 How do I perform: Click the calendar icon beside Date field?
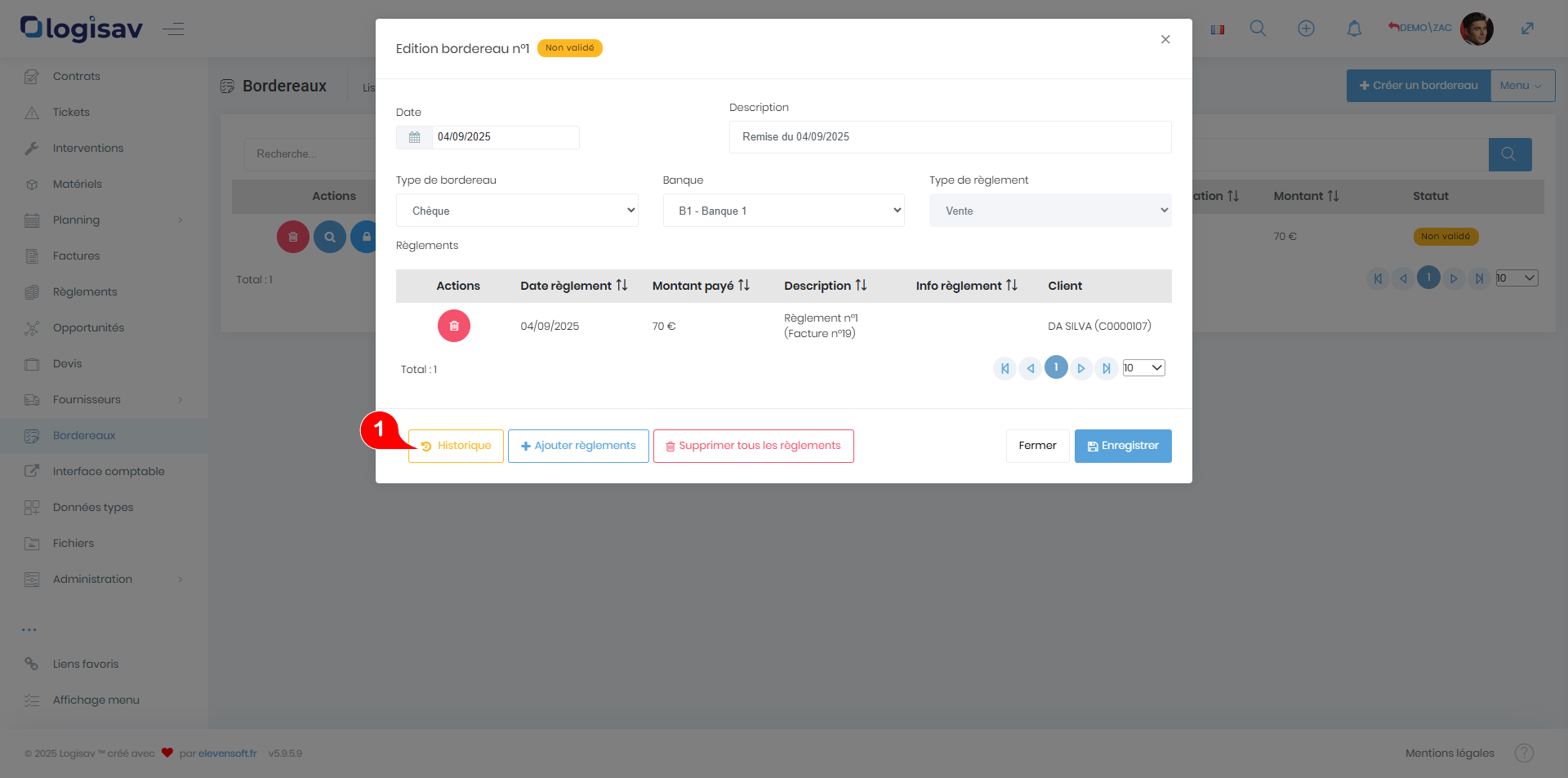[414, 137]
